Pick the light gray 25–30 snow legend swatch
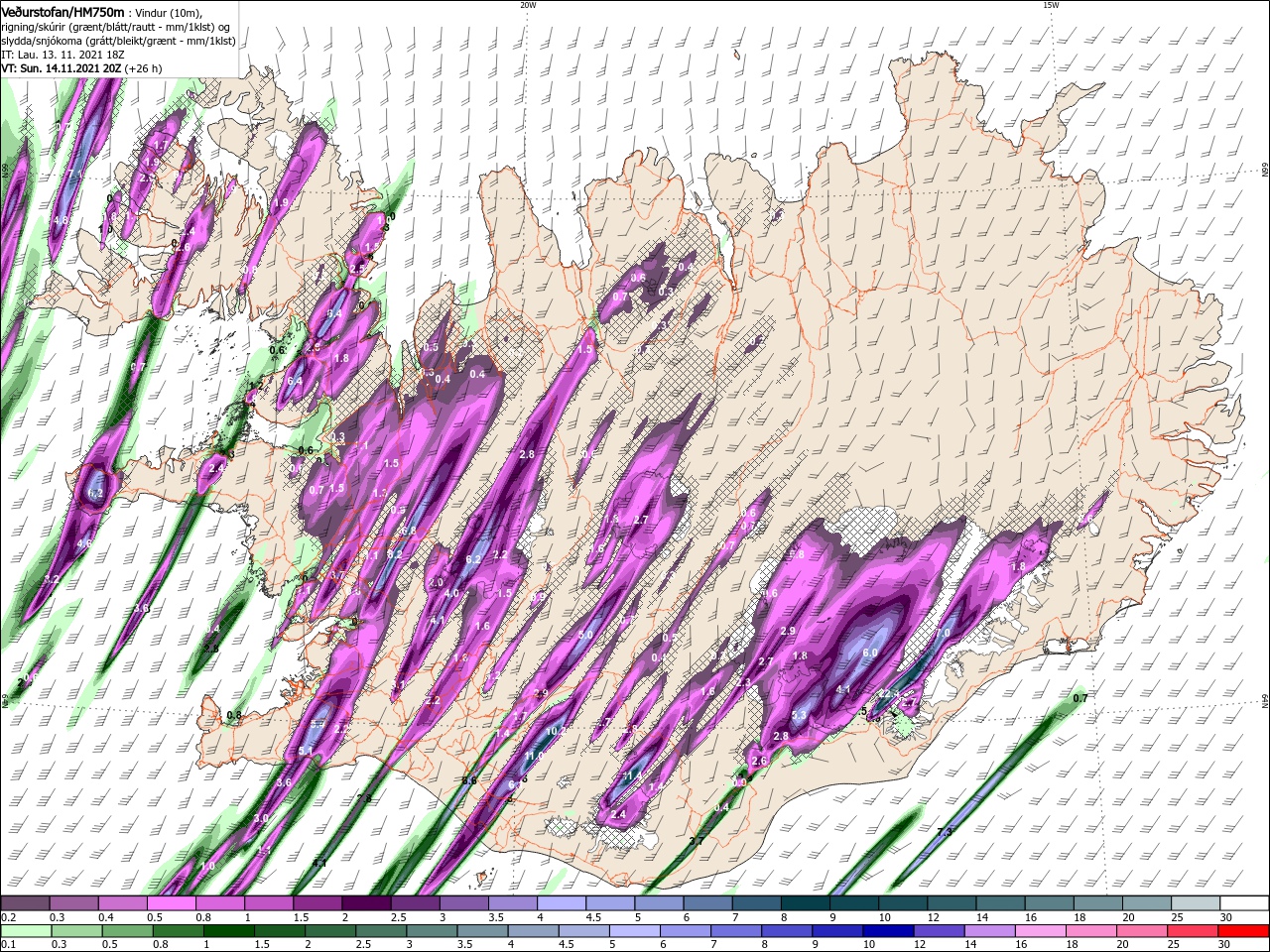 [x=1196, y=903]
